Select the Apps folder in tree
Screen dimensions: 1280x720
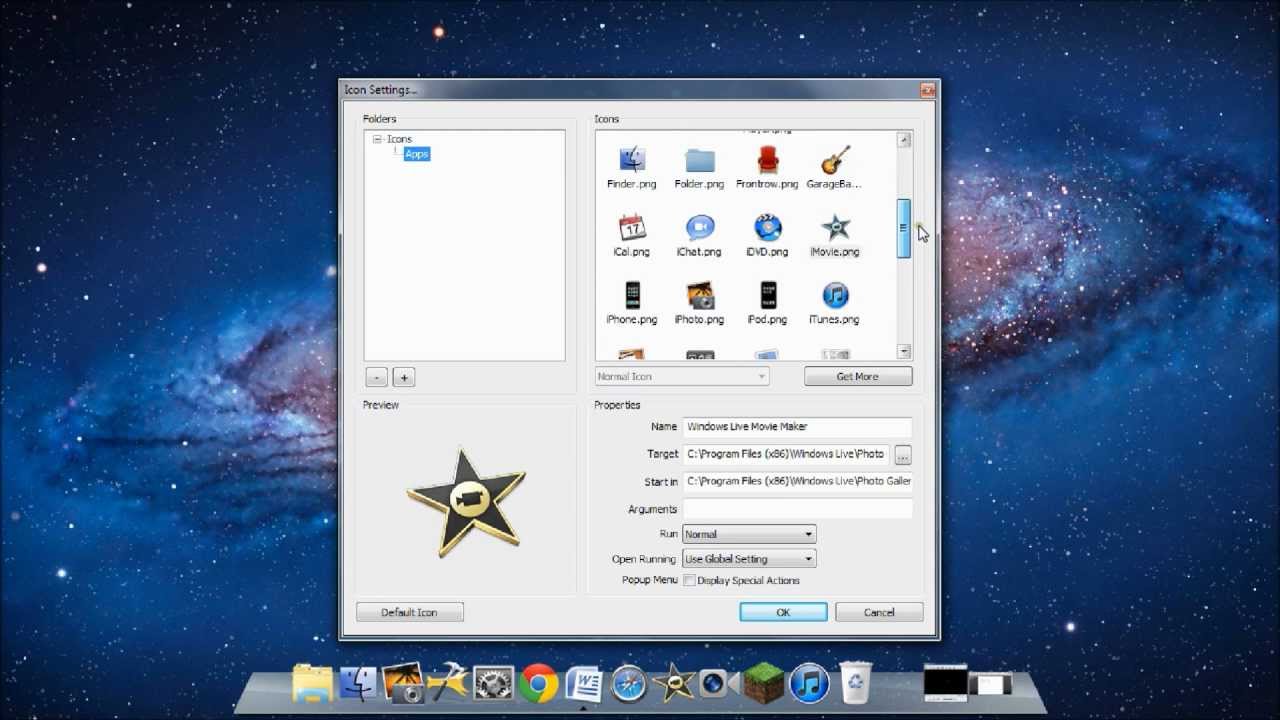pyautogui.click(x=417, y=154)
